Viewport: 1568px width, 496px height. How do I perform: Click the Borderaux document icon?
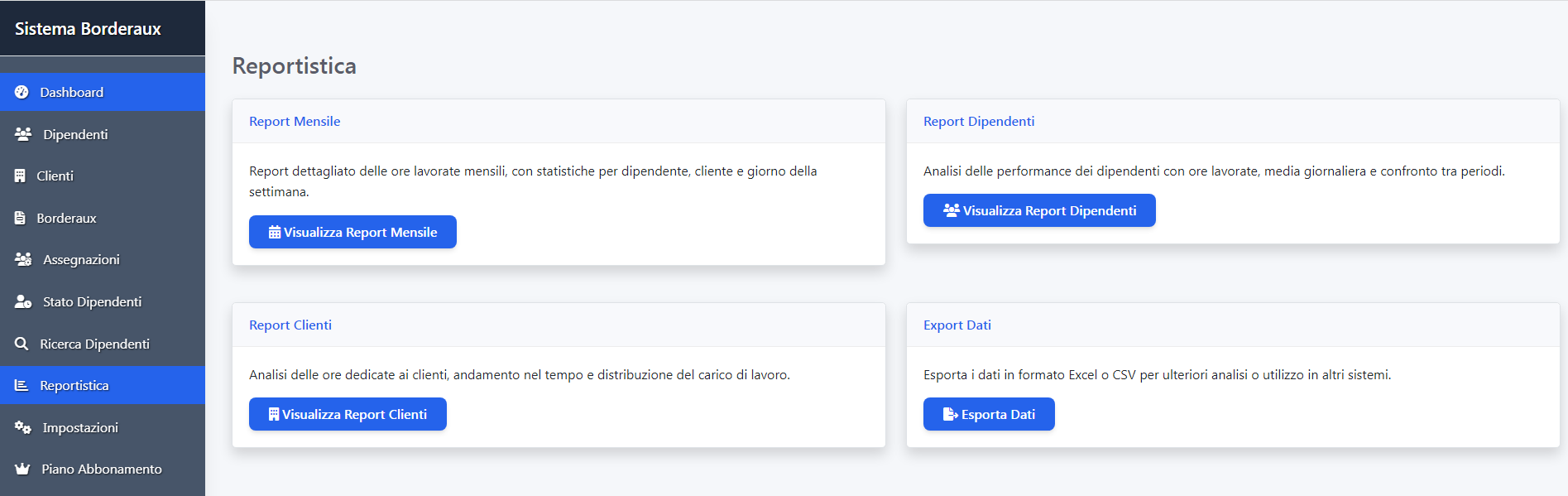point(20,218)
